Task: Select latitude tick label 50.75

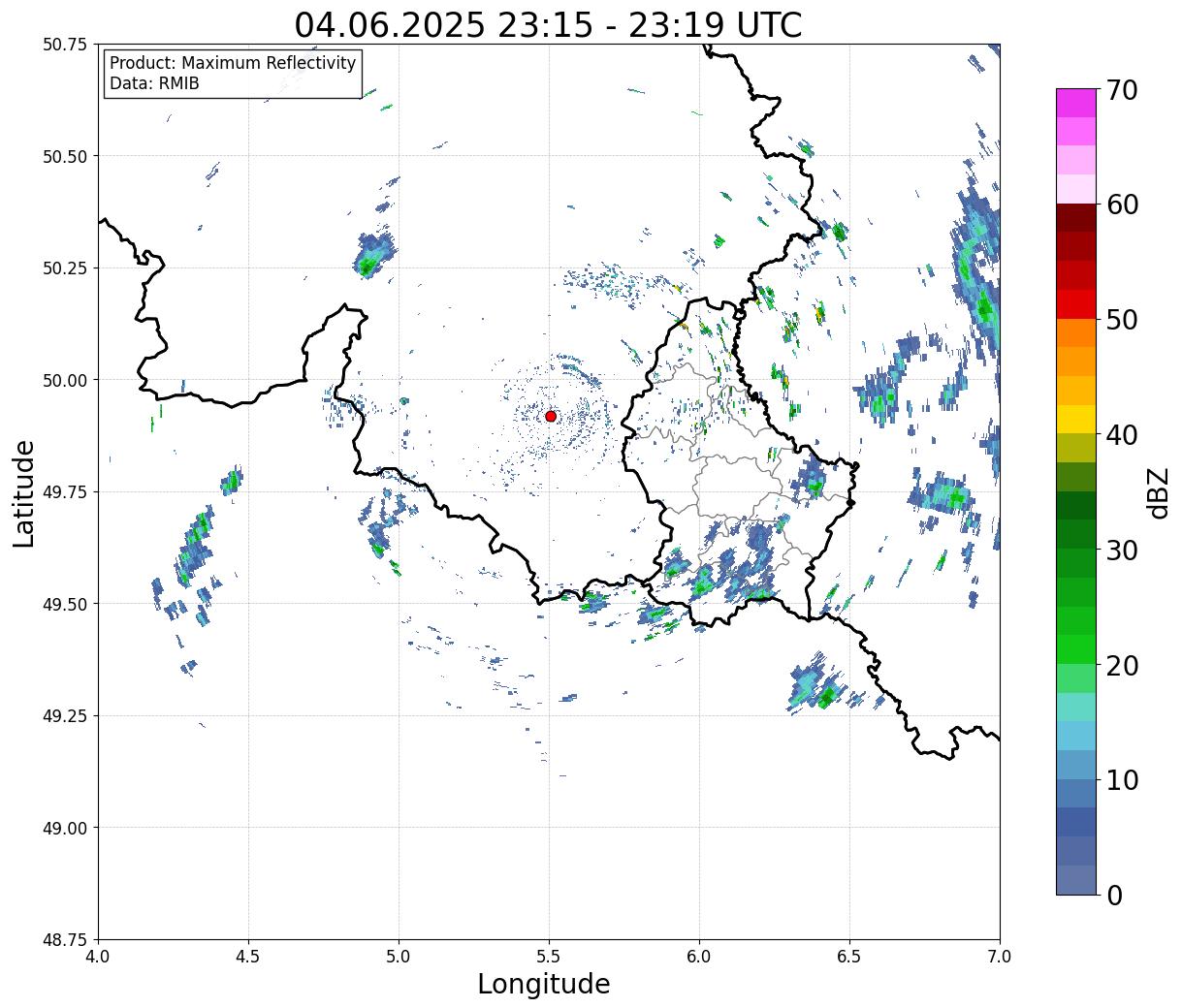Action: [x=65, y=45]
